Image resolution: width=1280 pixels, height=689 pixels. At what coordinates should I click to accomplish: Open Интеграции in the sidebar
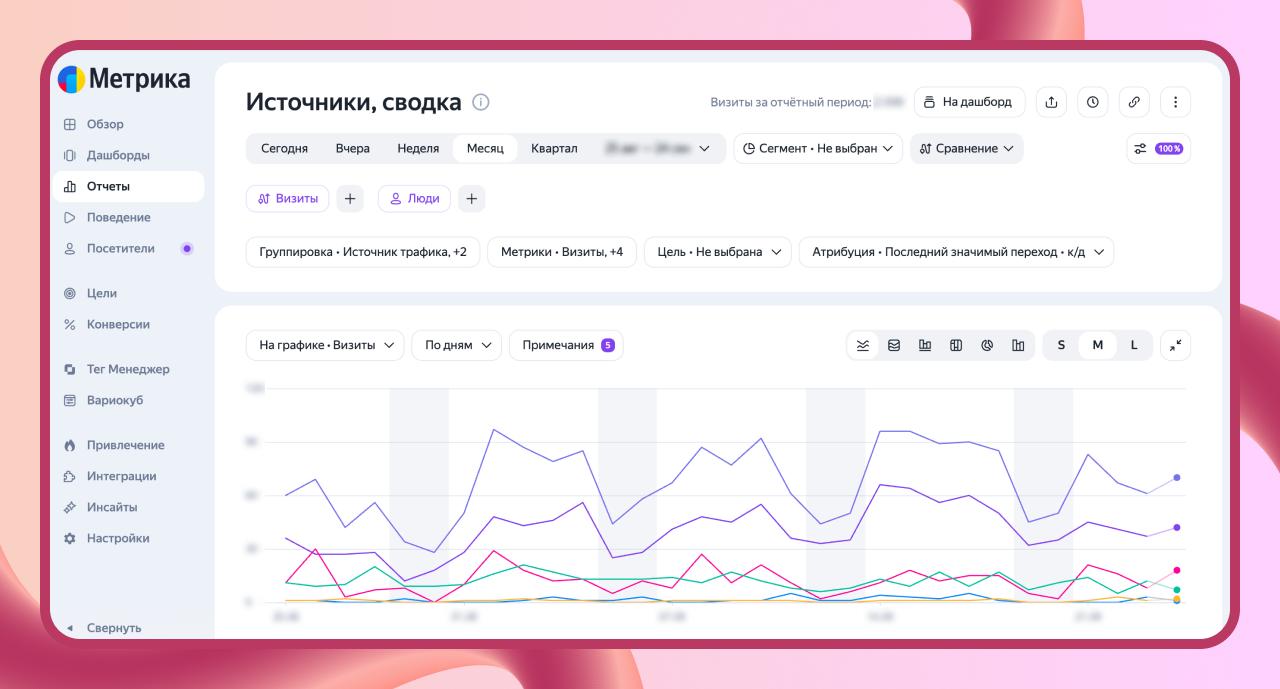pyautogui.click(x=129, y=476)
